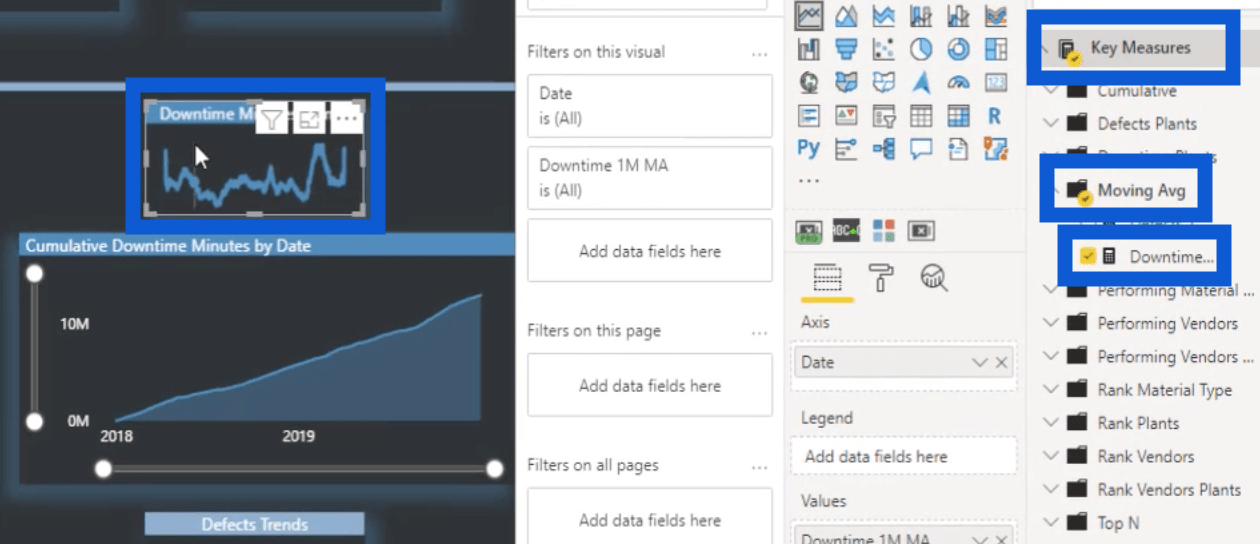Switch to the Fields well tab

click(x=827, y=279)
